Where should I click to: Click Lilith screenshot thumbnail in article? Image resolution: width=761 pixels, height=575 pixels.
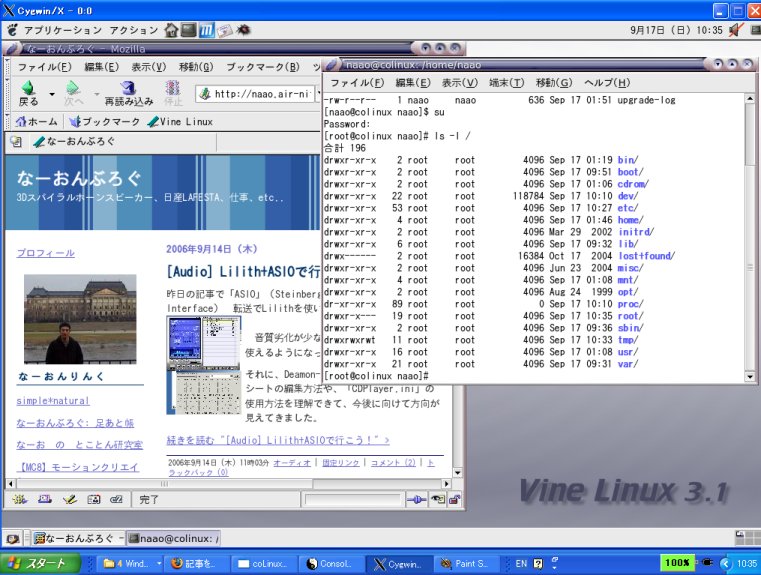[x=203, y=365]
